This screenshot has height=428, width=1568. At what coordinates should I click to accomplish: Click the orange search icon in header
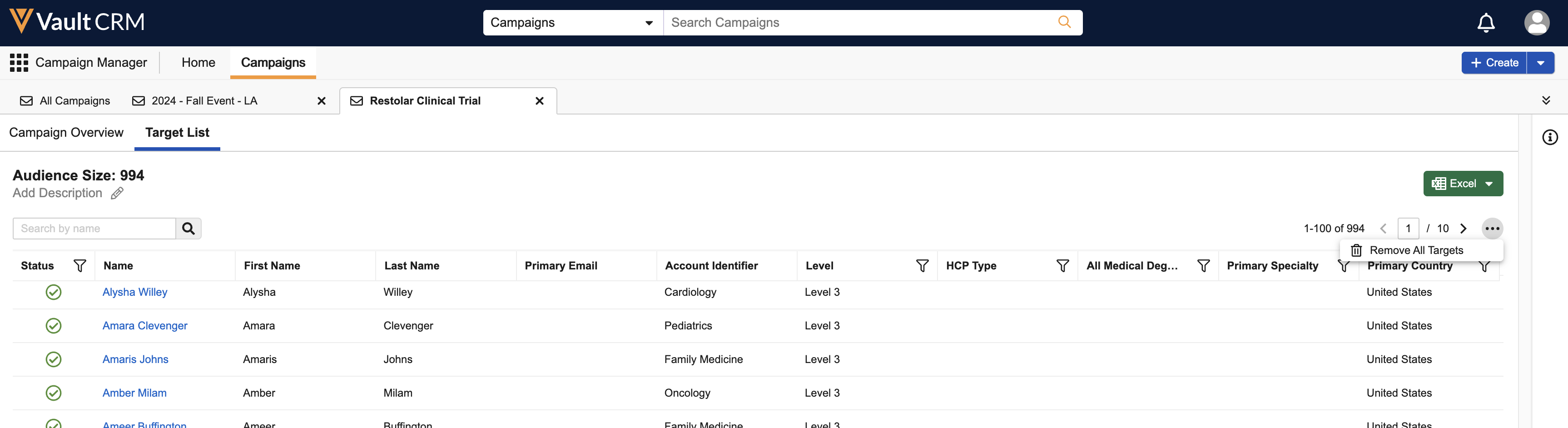(1064, 23)
